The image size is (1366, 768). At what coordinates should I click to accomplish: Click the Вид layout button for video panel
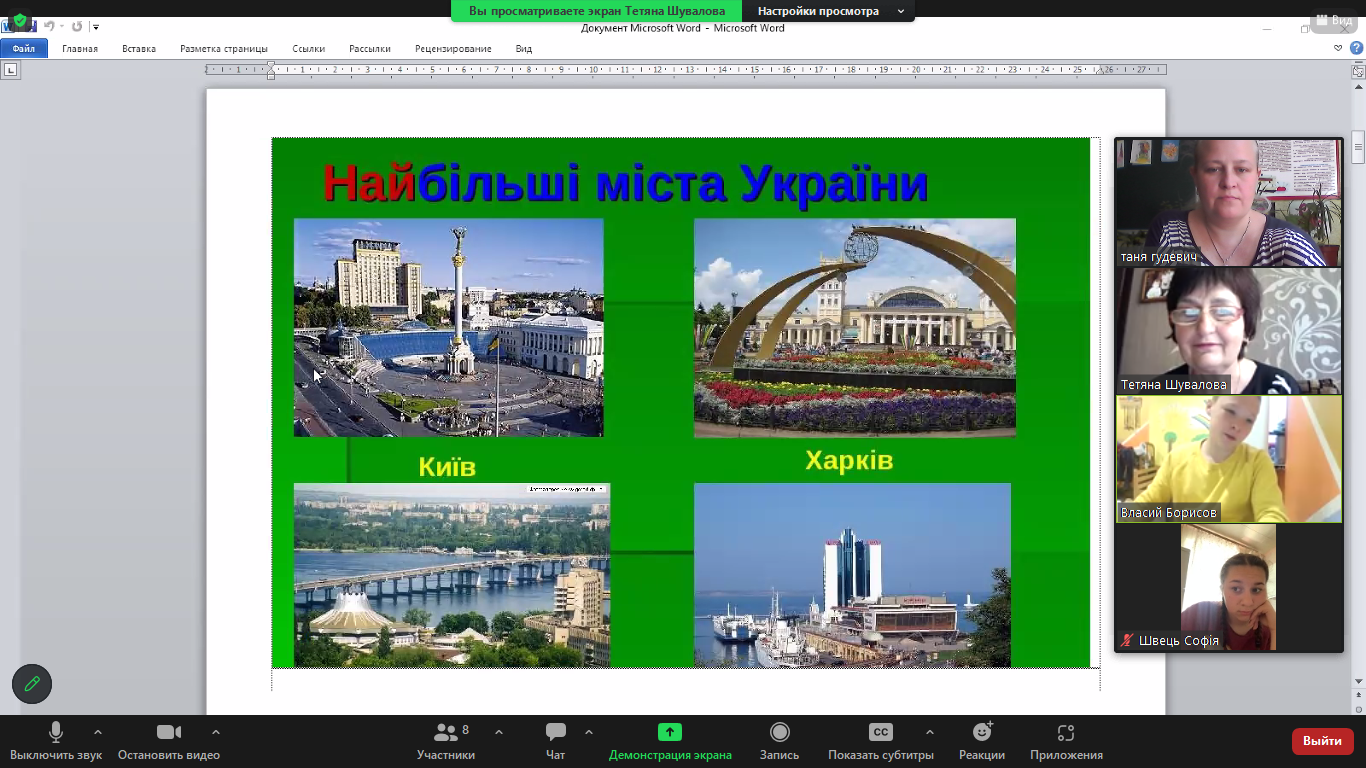click(x=1333, y=20)
